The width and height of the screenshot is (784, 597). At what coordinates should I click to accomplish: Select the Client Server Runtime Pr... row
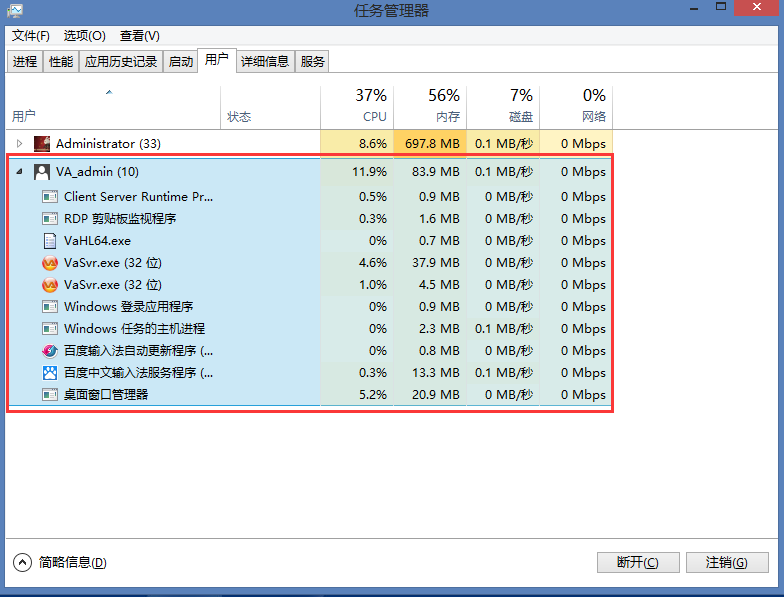pyautogui.click(x=309, y=197)
